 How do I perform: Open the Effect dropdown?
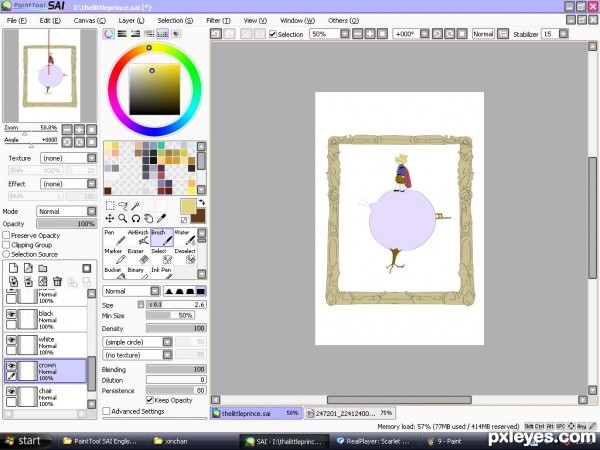(x=68, y=184)
